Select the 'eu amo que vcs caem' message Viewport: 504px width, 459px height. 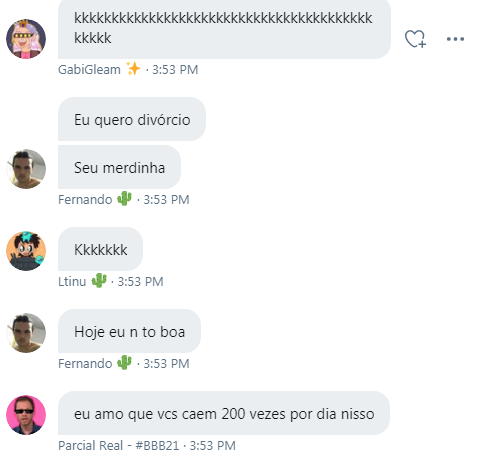pyautogui.click(x=224, y=413)
